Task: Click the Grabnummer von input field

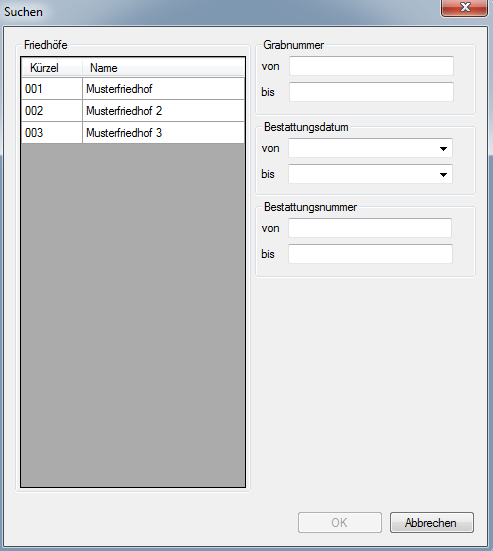Action: click(371, 66)
